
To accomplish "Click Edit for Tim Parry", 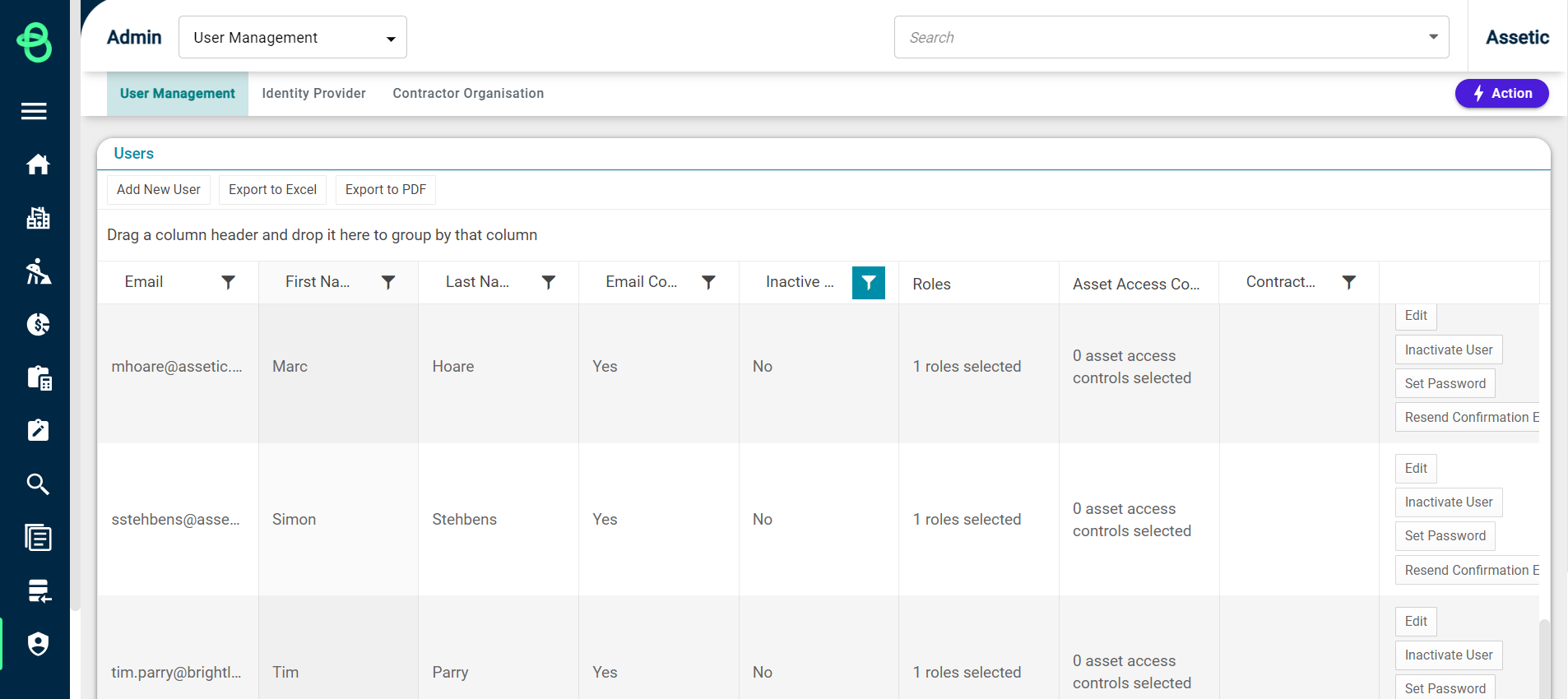I will point(1416,622).
